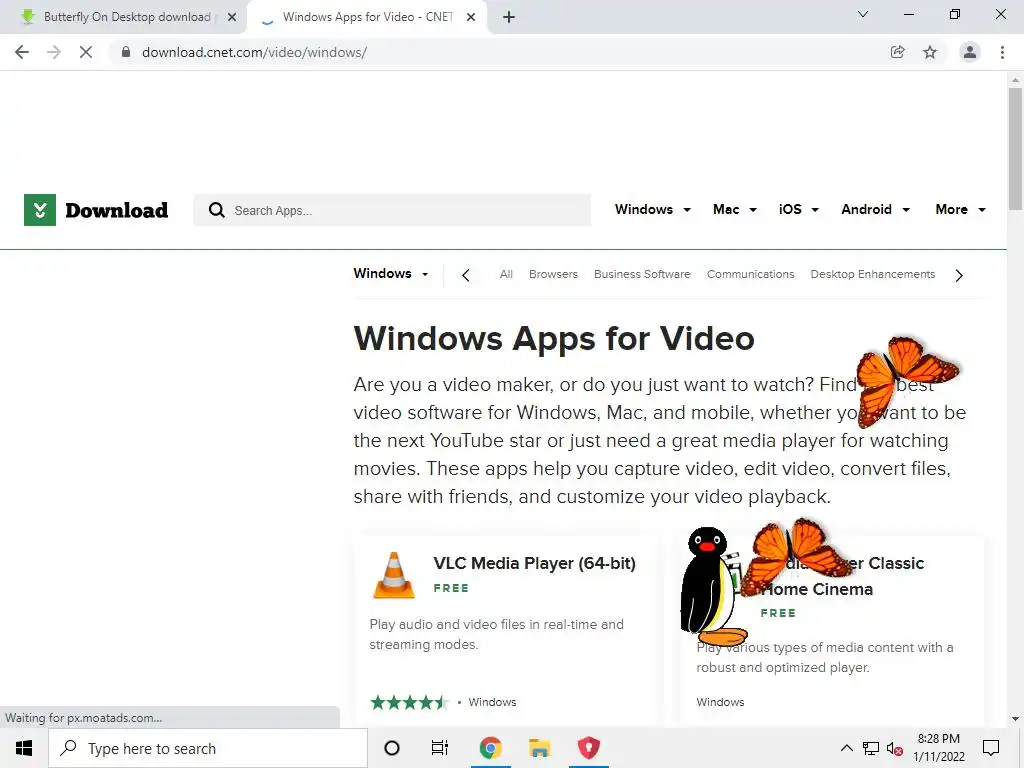The width and height of the screenshot is (1024, 768).
Task: Show hidden system tray icons
Action: tap(846, 748)
